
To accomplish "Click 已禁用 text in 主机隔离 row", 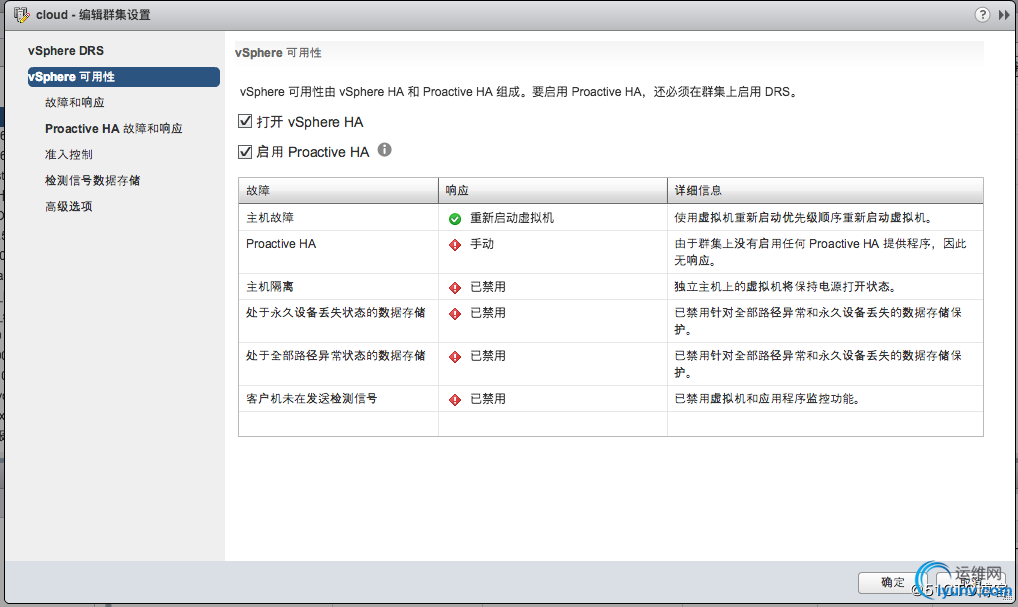I will [488, 287].
